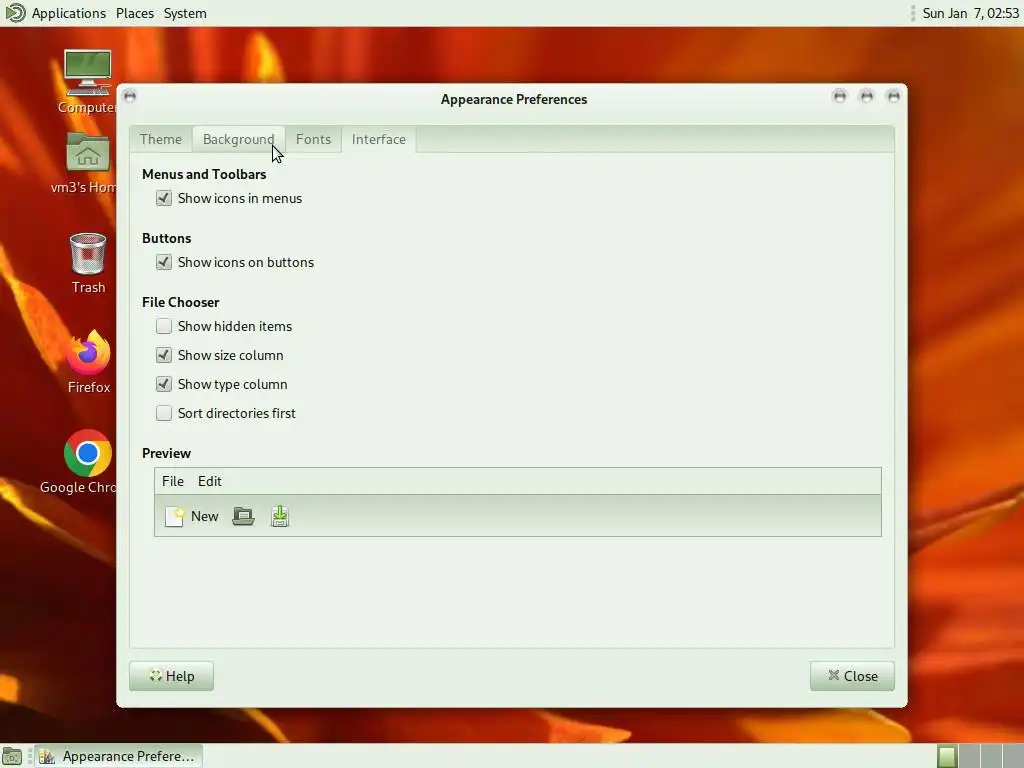
Task: Select the Computer desktop icon
Action: click(x=88, y=81)
